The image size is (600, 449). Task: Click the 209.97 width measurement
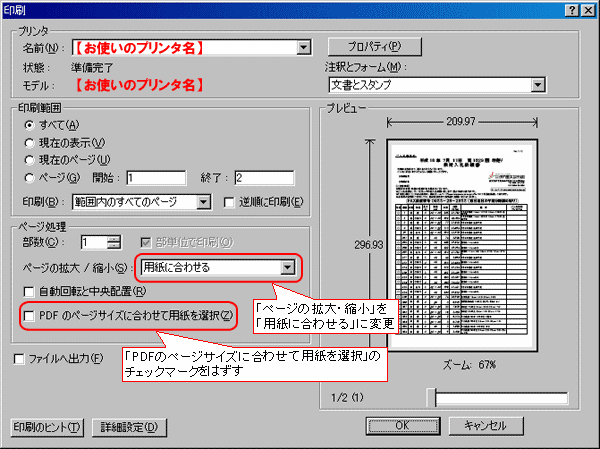click(x=461, y=122)
